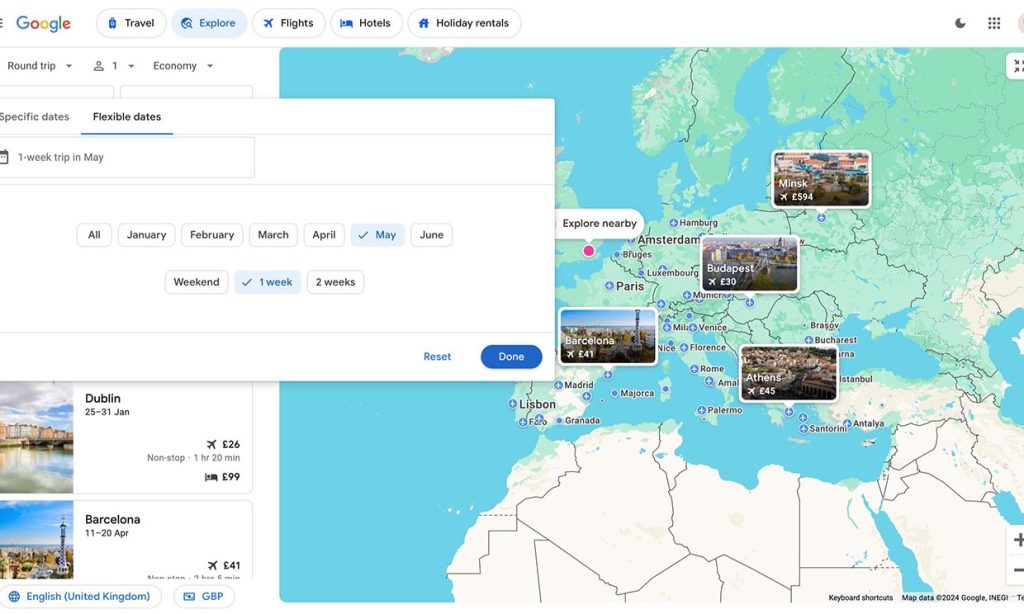Select May month chip

pos(377,235)
